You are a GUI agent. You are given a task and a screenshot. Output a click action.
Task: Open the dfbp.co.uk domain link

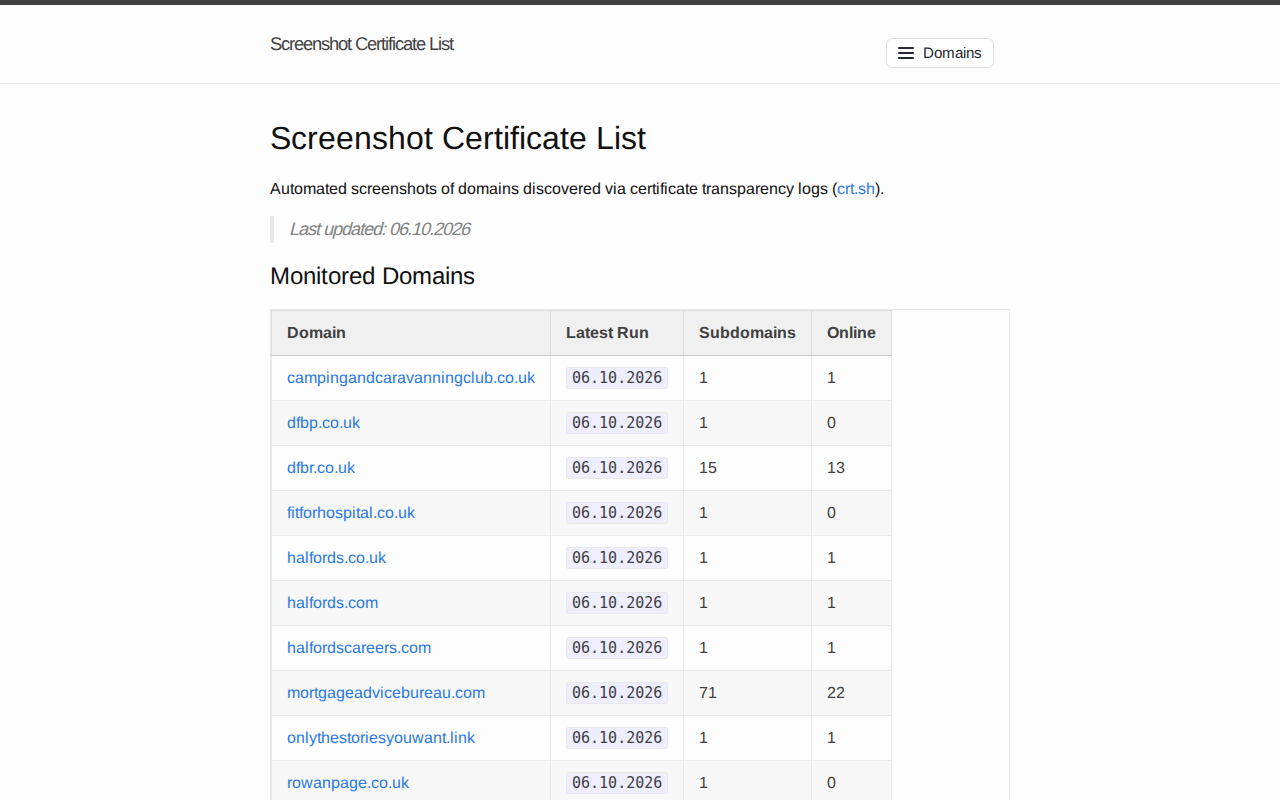[323, 423]
